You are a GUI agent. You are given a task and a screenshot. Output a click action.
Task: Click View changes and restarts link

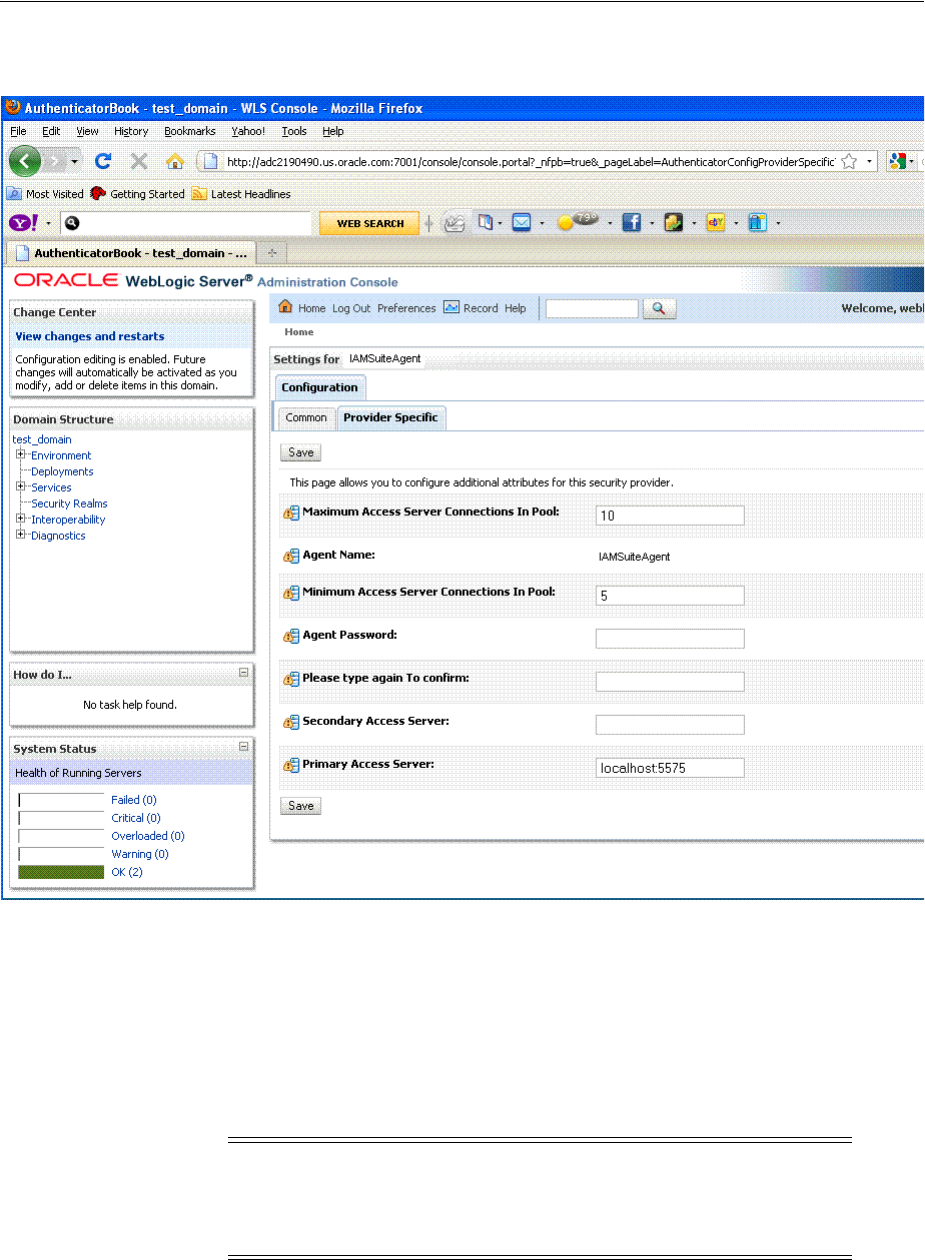[90, 336]
